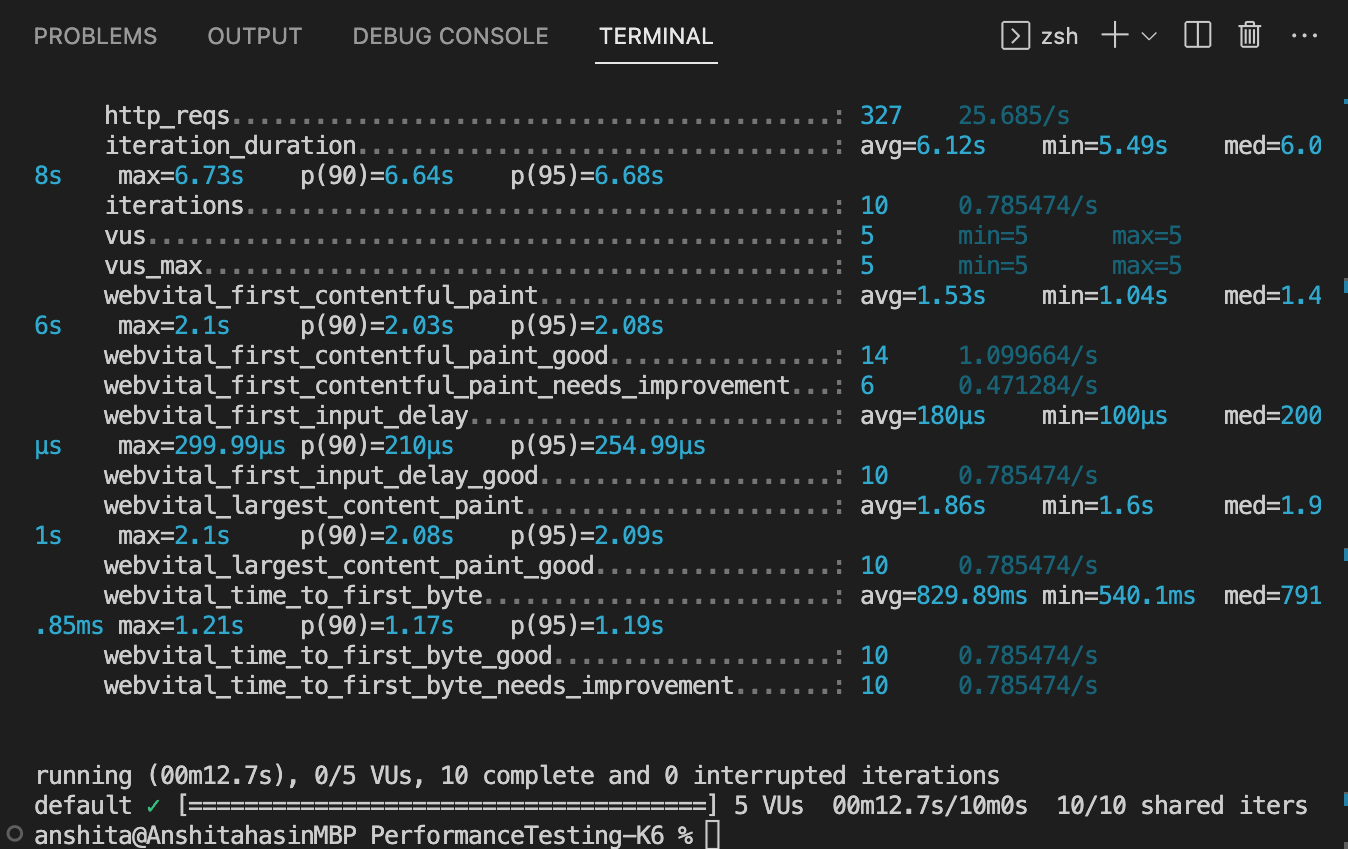Open a new terminal with the plus icon

coord(1113,36)
